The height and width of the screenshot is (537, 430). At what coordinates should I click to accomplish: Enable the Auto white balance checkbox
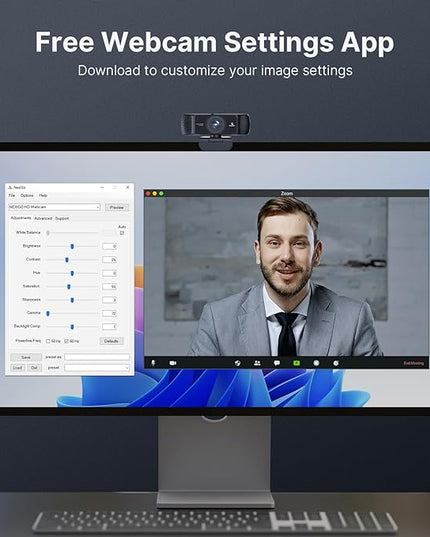(x=122, y=233)
